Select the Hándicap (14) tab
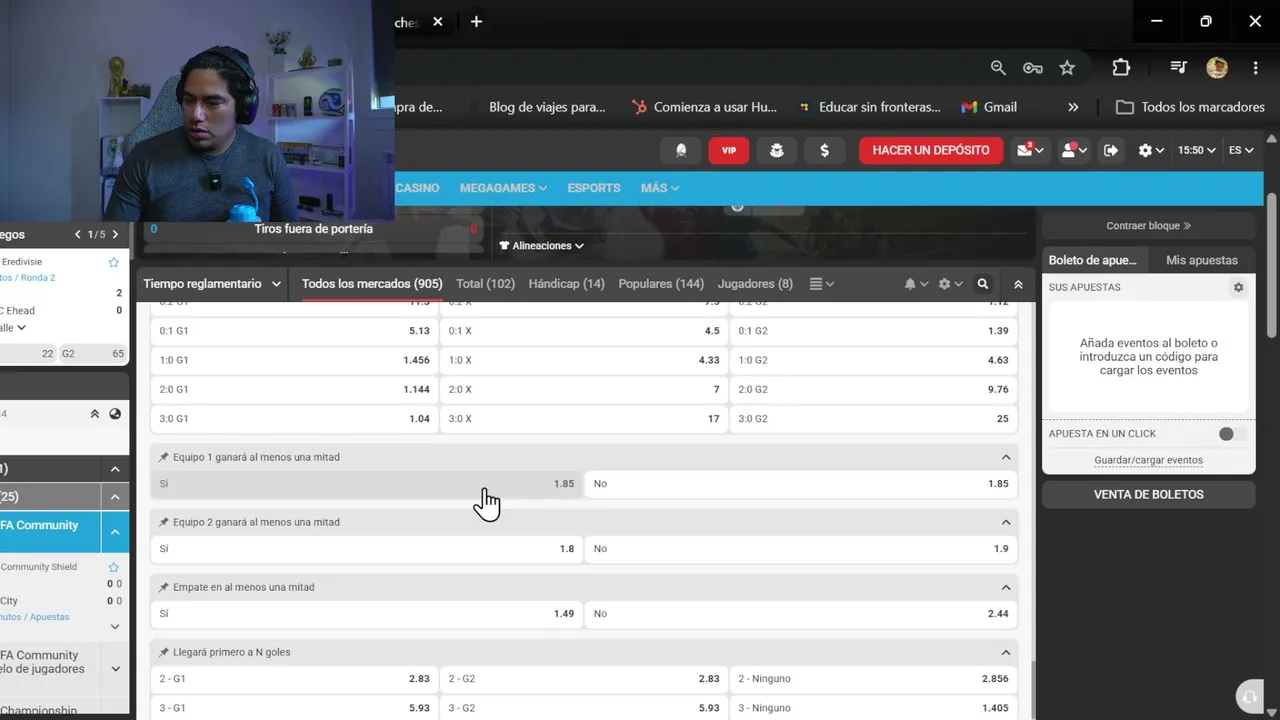This screenshot has height=720, width=1280. point(567,284)
